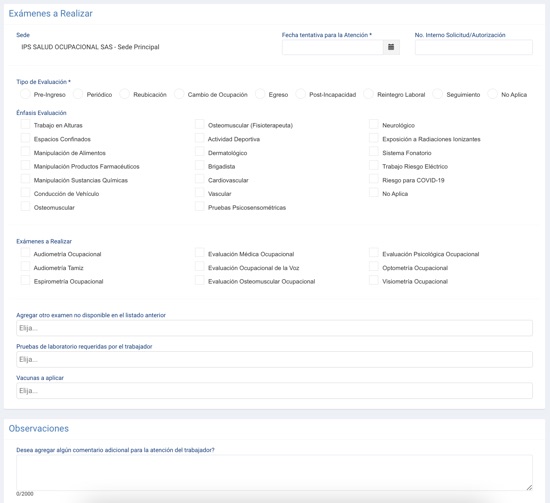Check Evaluación Osteomuscular Ocupacional box

point(200,280)
